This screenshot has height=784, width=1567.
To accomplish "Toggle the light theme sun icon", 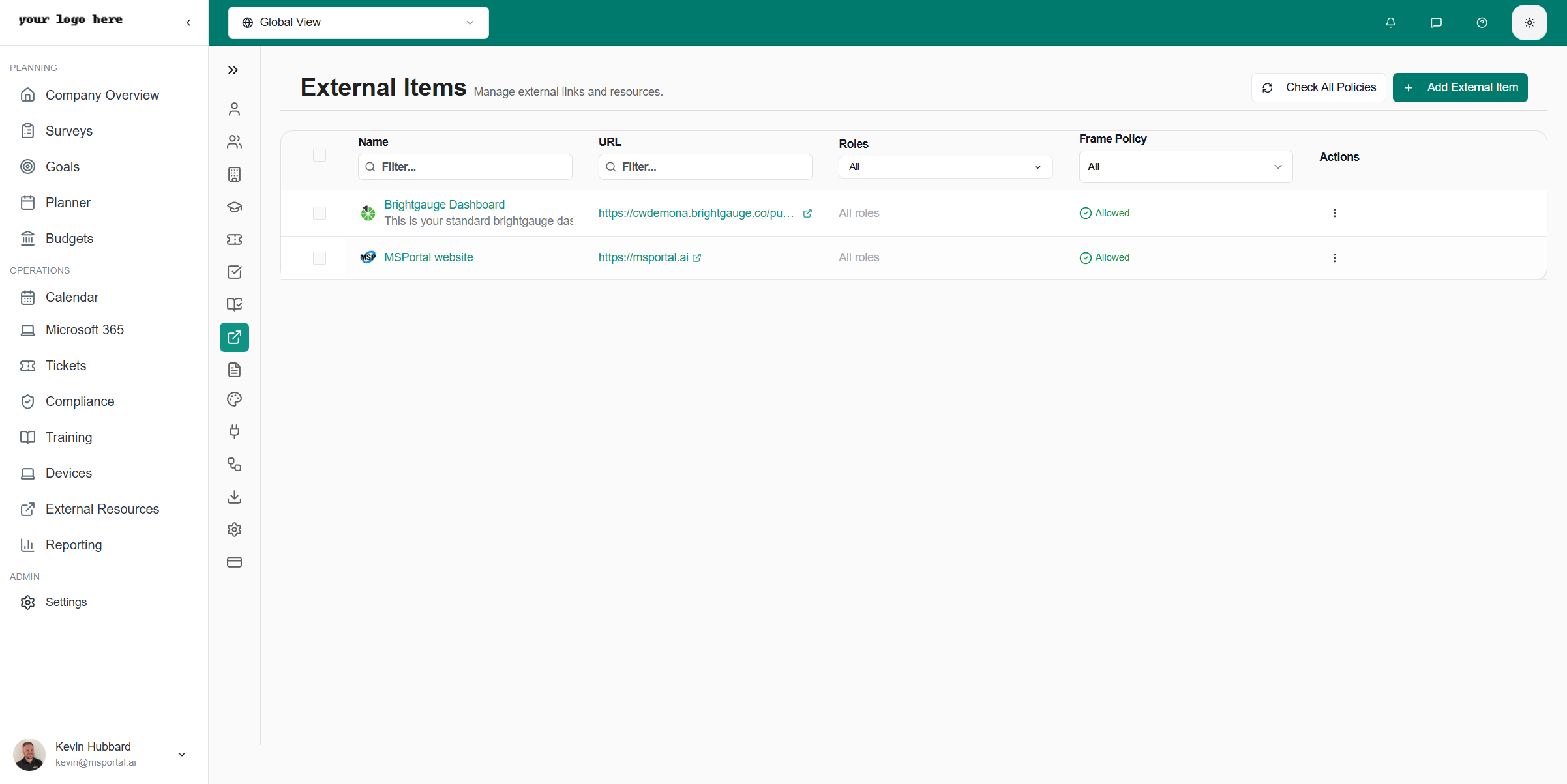I will pos(1529,23).
